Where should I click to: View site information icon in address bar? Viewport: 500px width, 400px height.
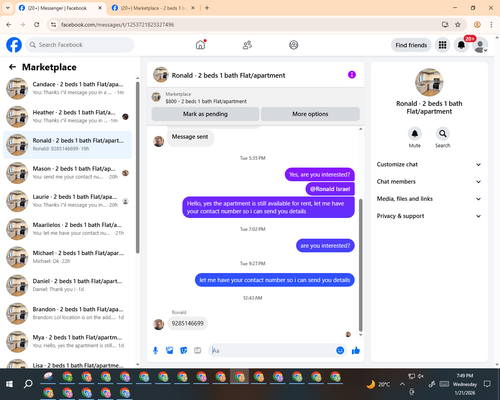(53, 24)
